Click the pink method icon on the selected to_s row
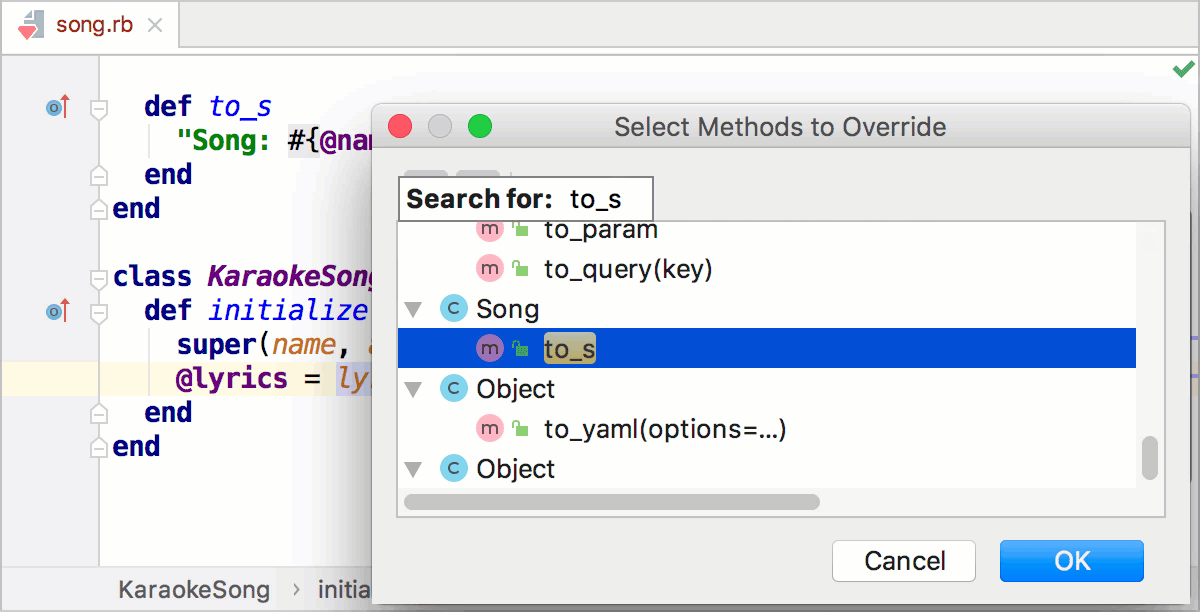 click(490, 348)
